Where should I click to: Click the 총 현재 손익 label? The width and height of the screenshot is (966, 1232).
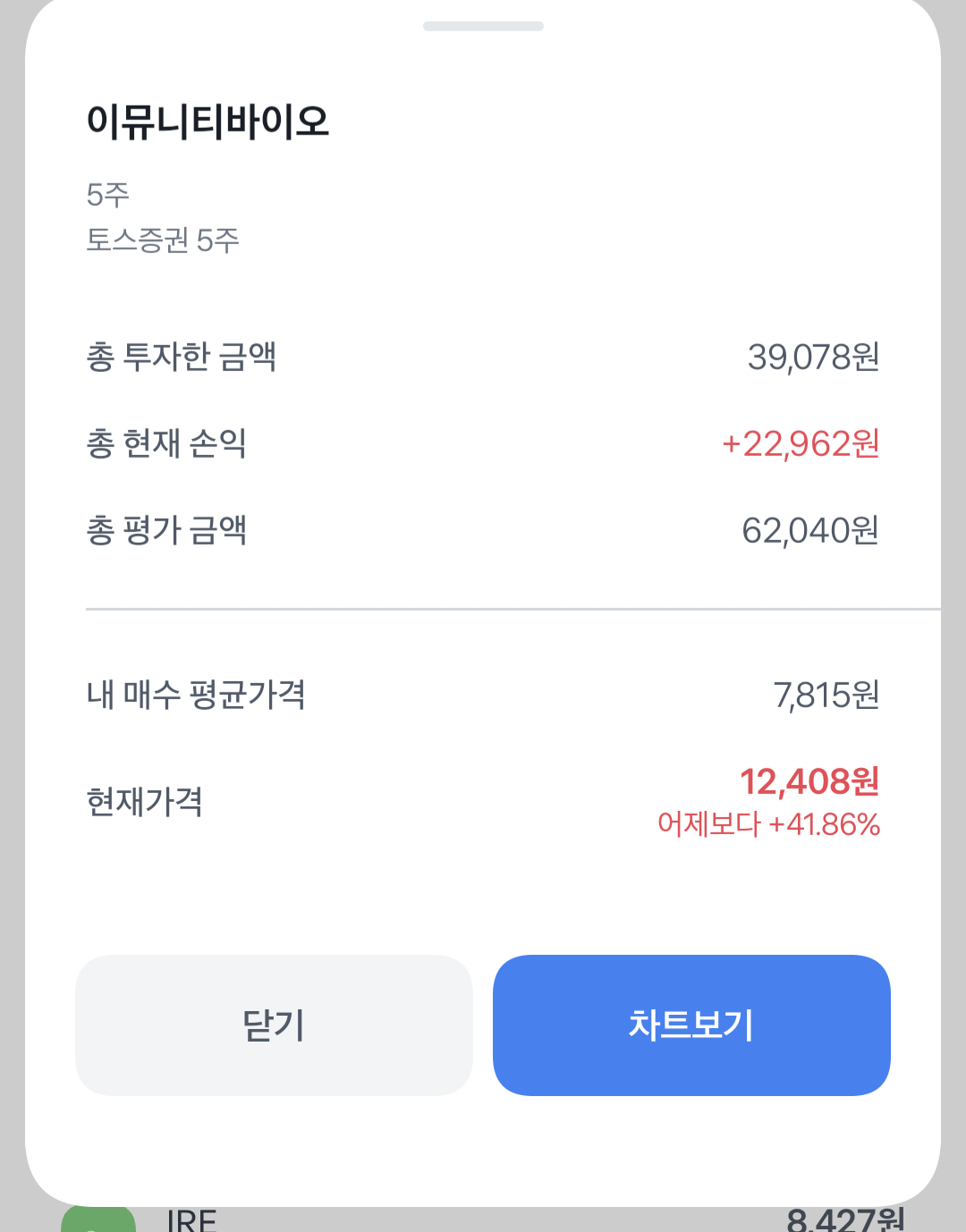point(166,443)
